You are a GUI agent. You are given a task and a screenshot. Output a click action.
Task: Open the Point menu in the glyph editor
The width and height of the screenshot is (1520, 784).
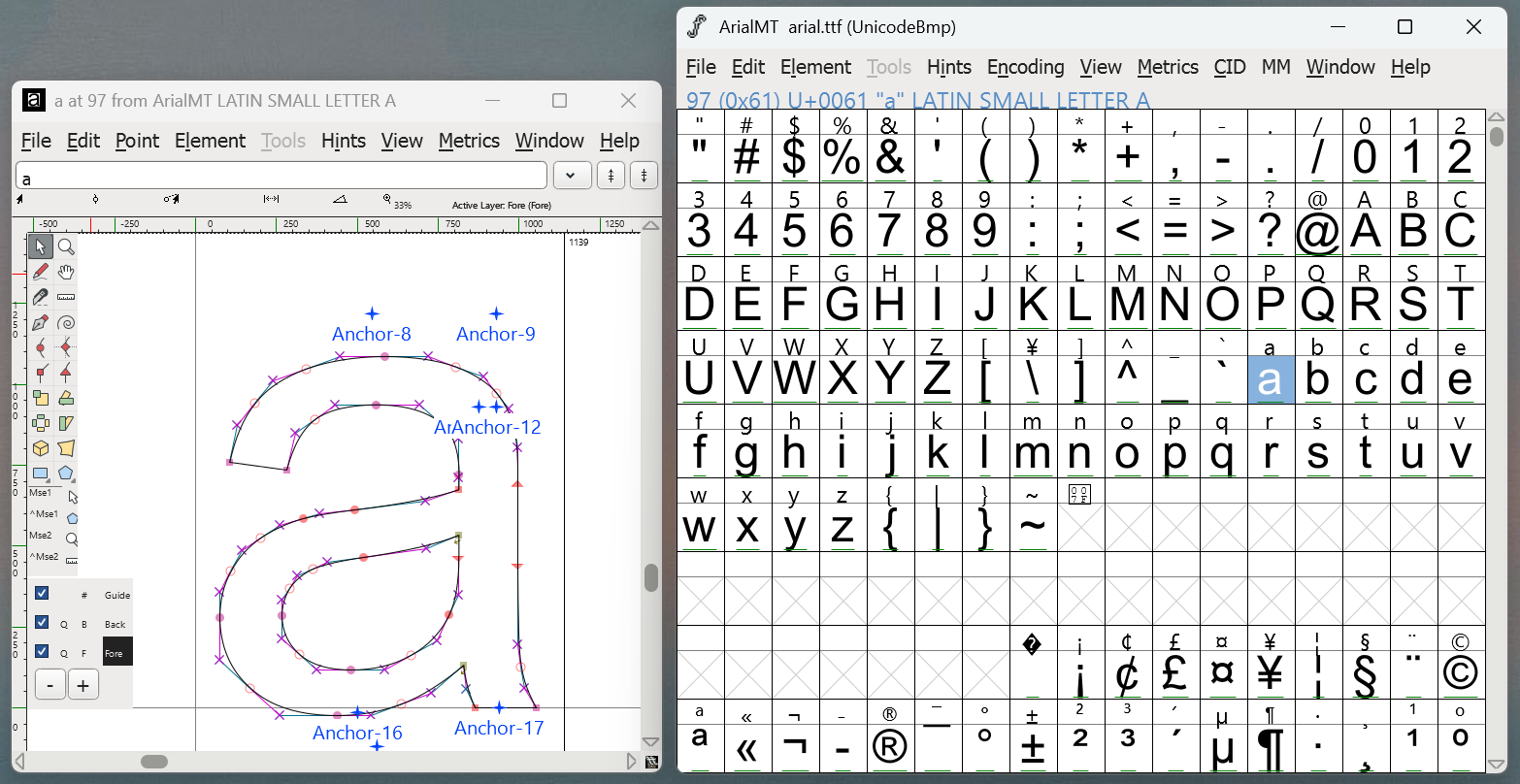pyautogui.click(x=137, y=141)
